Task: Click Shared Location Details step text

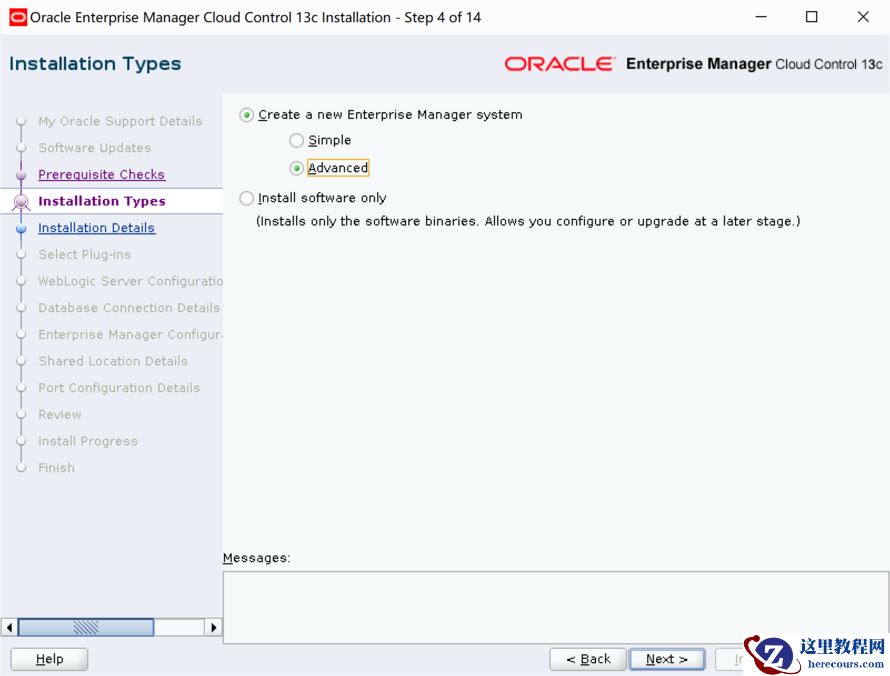Action: 113,361
